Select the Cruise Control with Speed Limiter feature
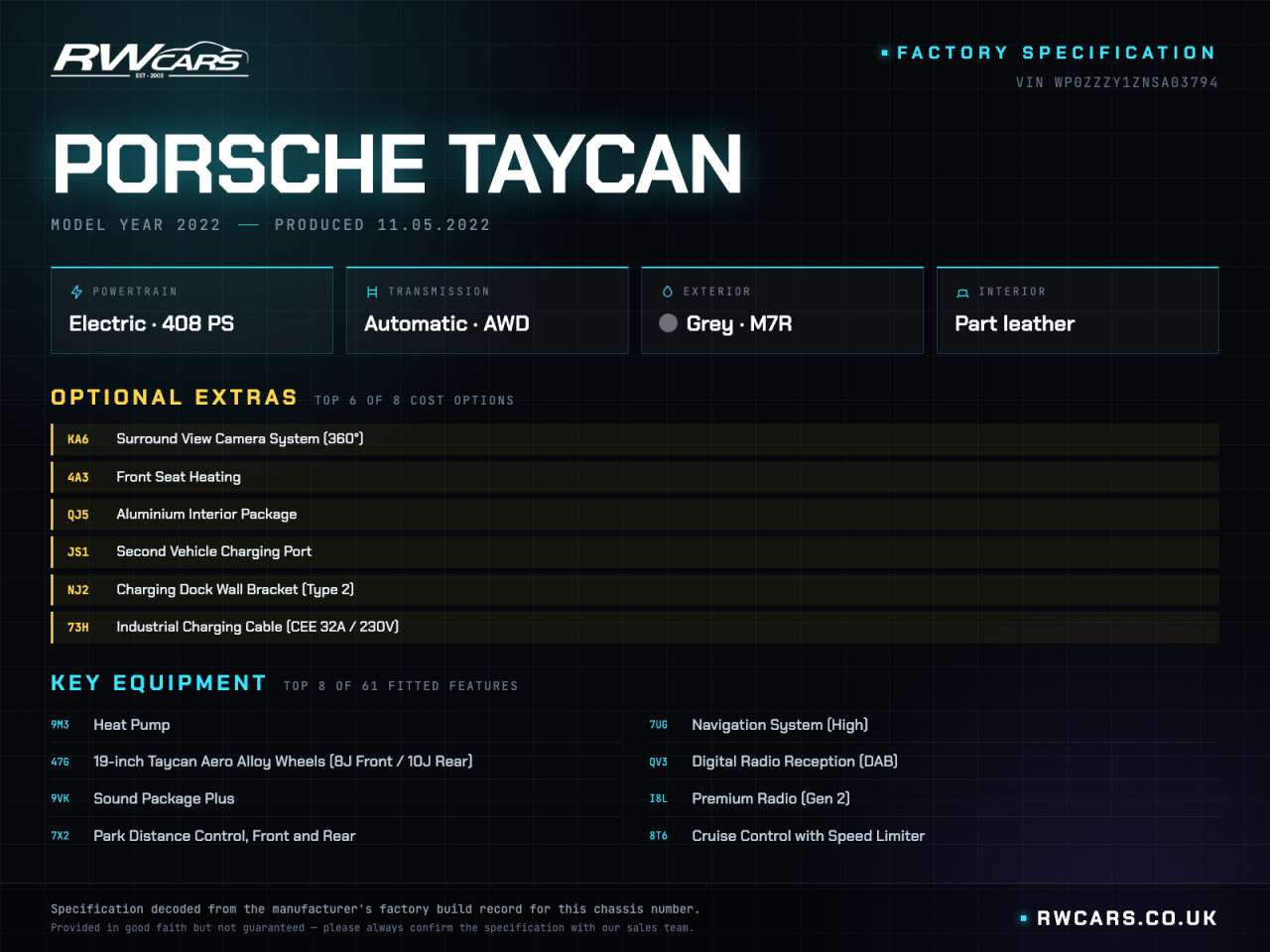Image resolution: width=1270 pixels, height=952 pixels. [934, 836]
